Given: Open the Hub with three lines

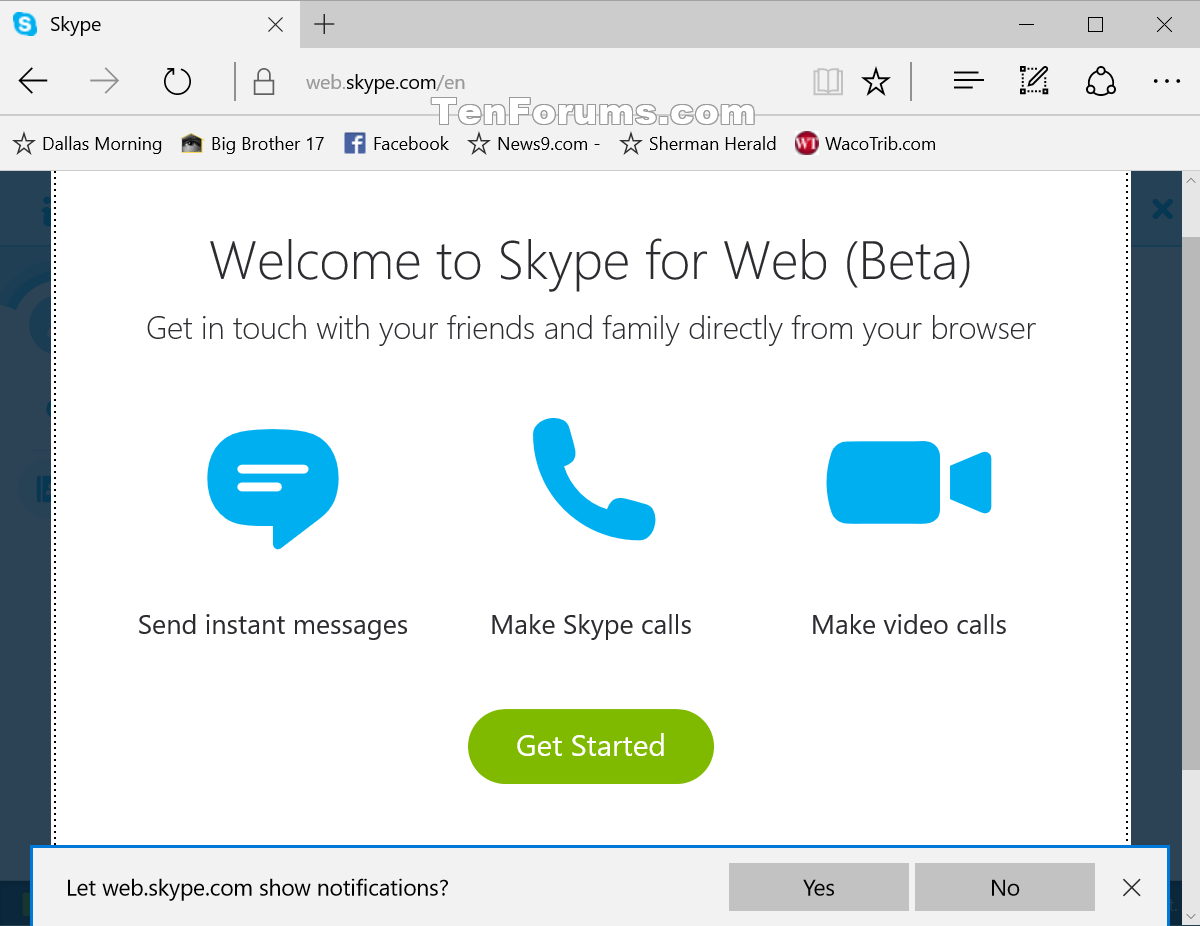Looking at the screenshot, I should [x=969, y=82].
